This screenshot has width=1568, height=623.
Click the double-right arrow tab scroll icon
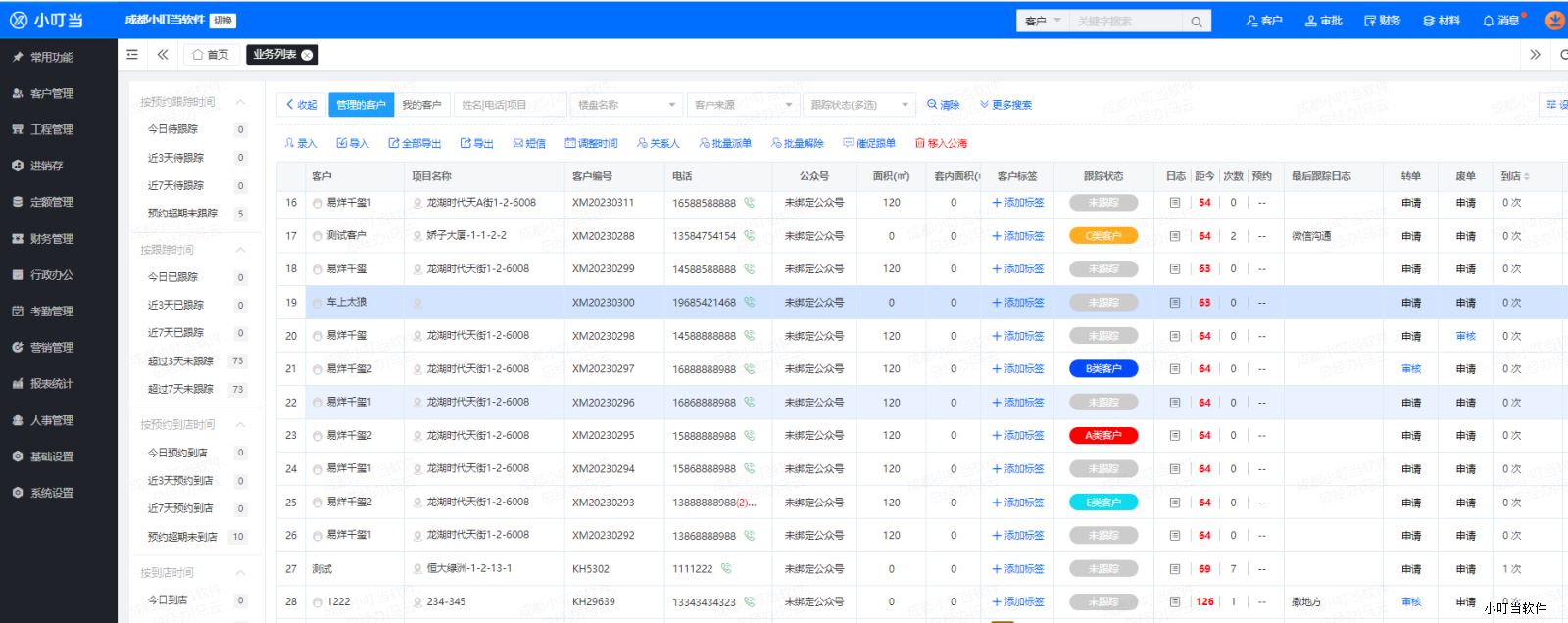point(1535,55)
